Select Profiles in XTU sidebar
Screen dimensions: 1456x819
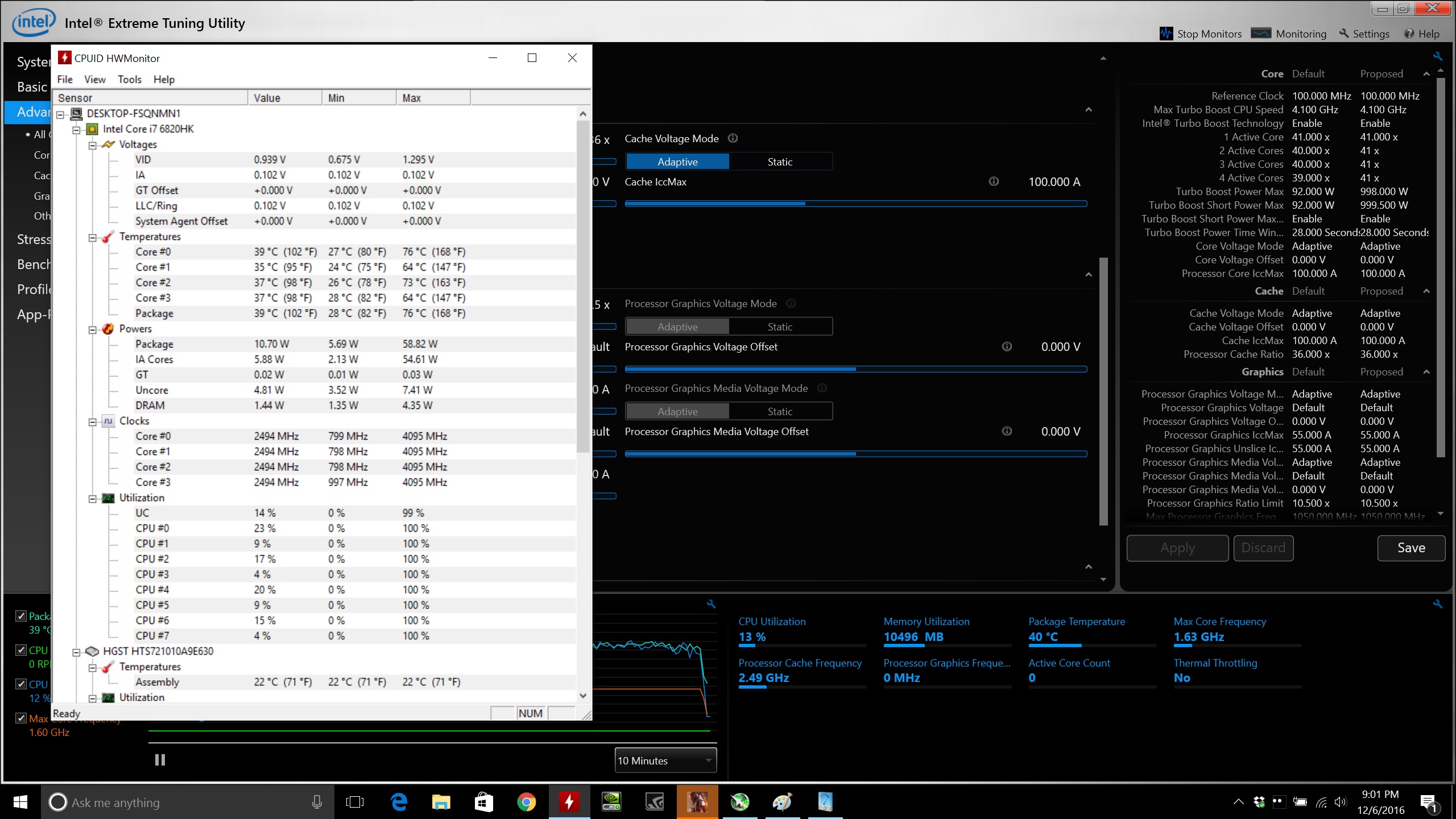(x=34, y=289)
